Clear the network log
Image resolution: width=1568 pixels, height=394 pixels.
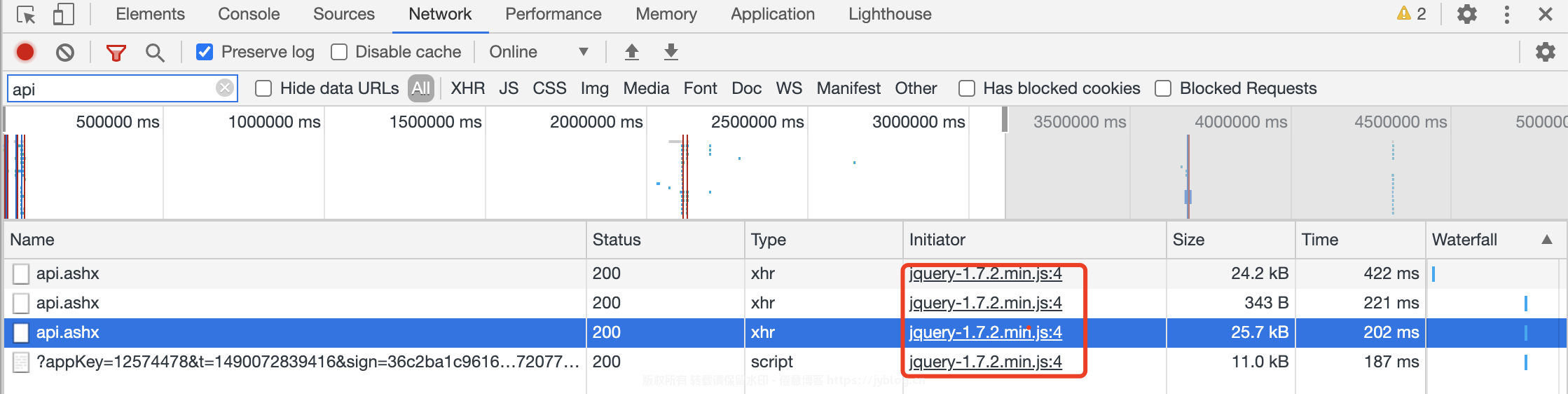click(65, 52)
